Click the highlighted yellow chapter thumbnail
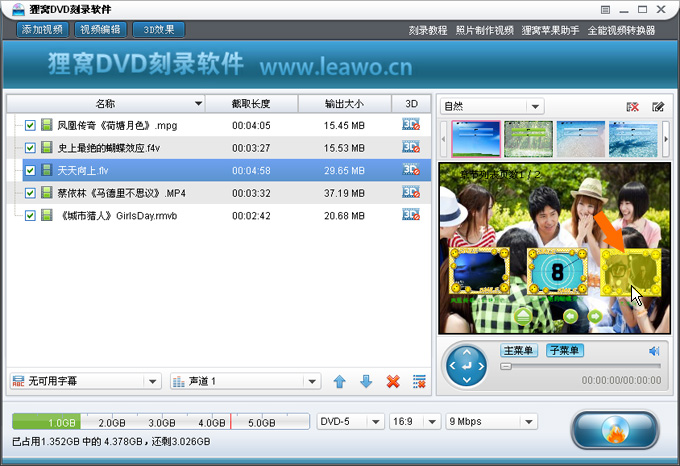680x466 pixels. click(x=631, y=273)
